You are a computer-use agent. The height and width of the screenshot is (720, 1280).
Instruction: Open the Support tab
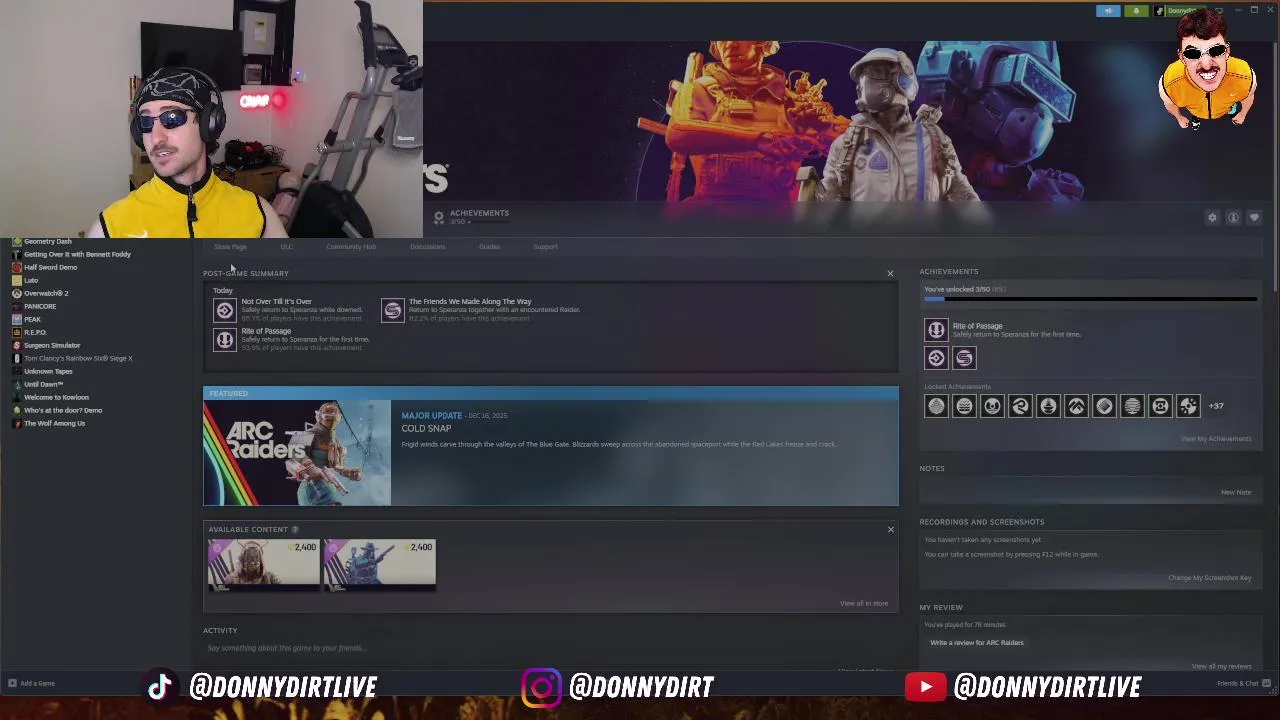(545, 247)
